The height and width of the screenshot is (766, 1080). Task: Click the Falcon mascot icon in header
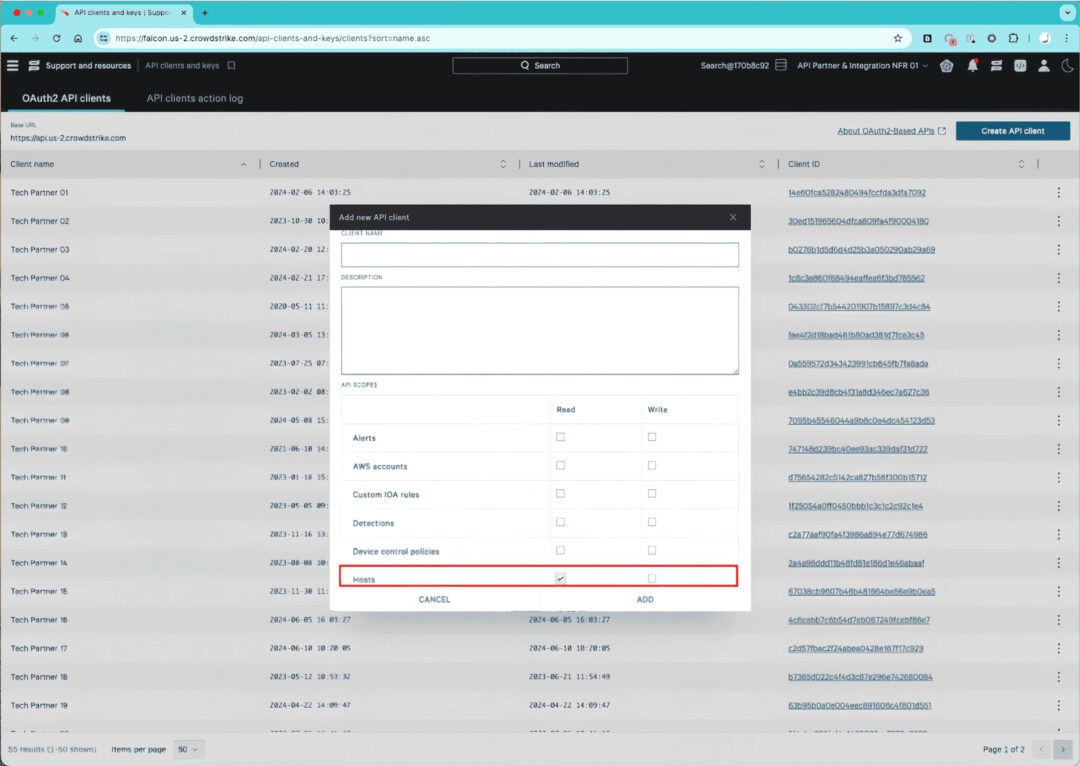coord(946,65)
